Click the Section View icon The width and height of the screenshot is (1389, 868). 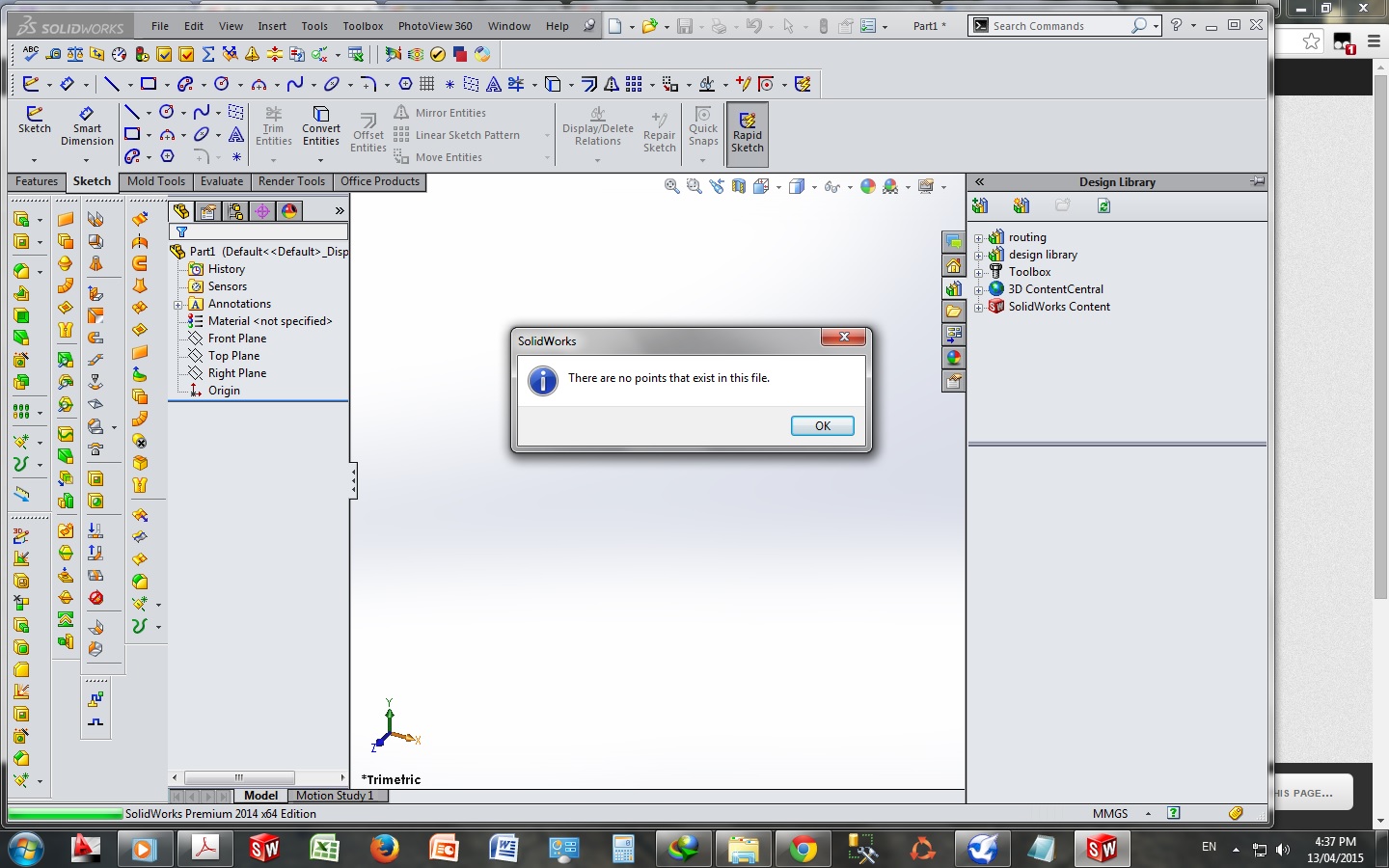pyautogui.click(x=739, y=186)
